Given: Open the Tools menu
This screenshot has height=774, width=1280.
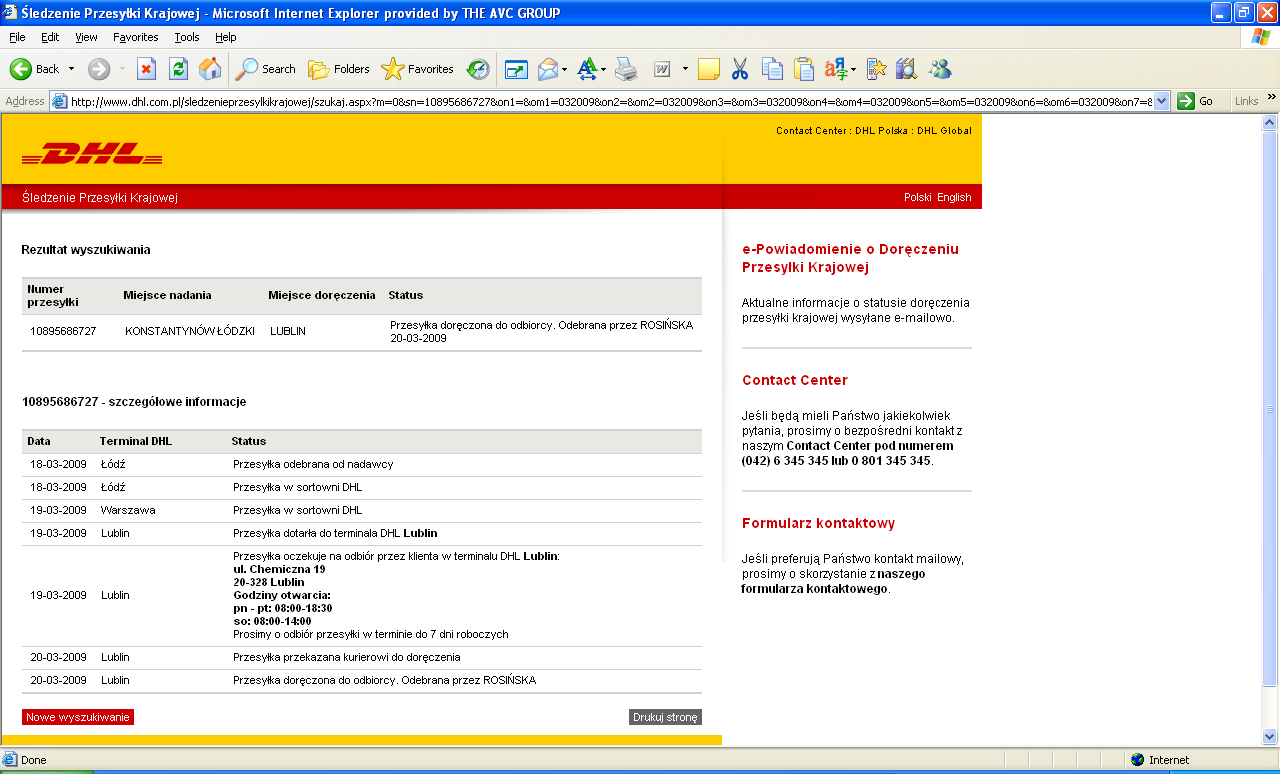Looking at the screenshot, I should click(187, 37).
